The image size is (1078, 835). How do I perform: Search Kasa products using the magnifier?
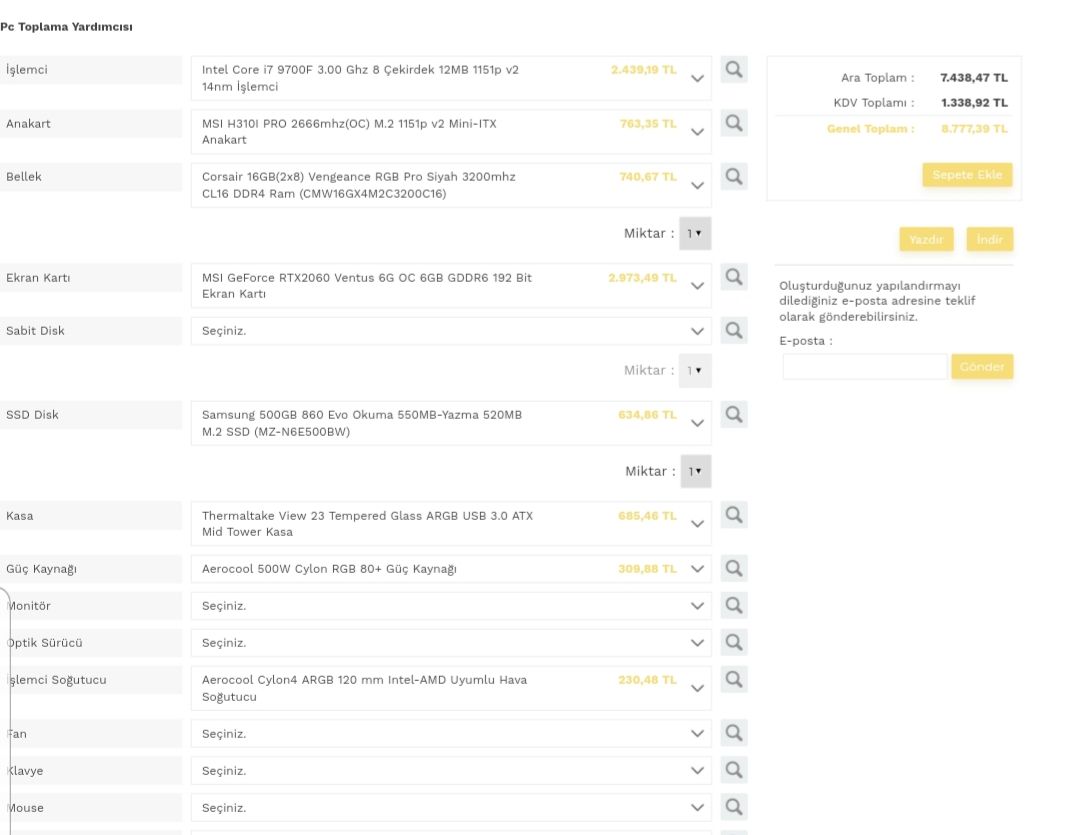734,515
